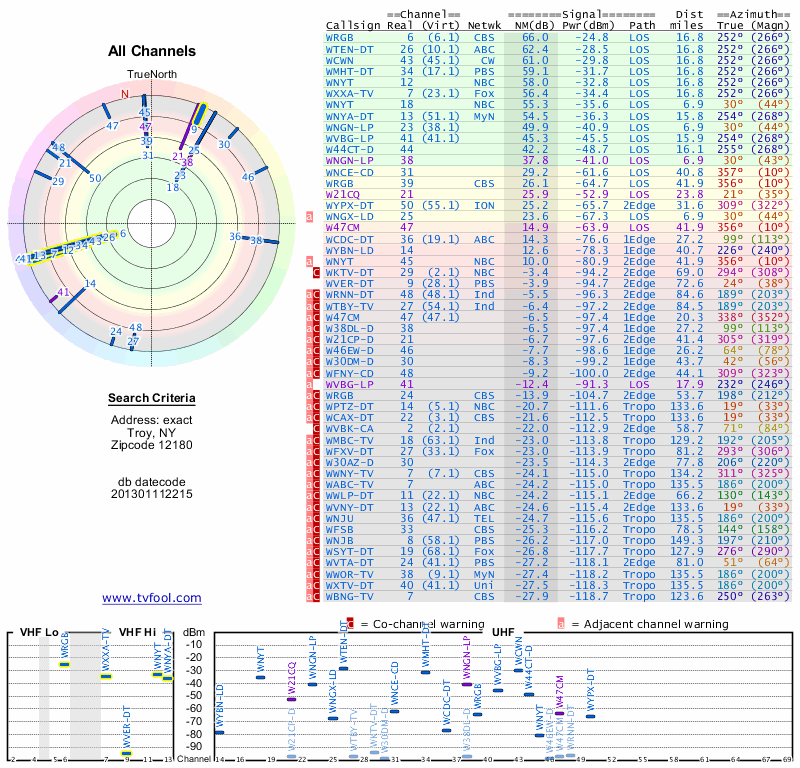Click WMHT-DT callsign in the table
The width and height of the screenshot is (800, 768).
[349, 71]
